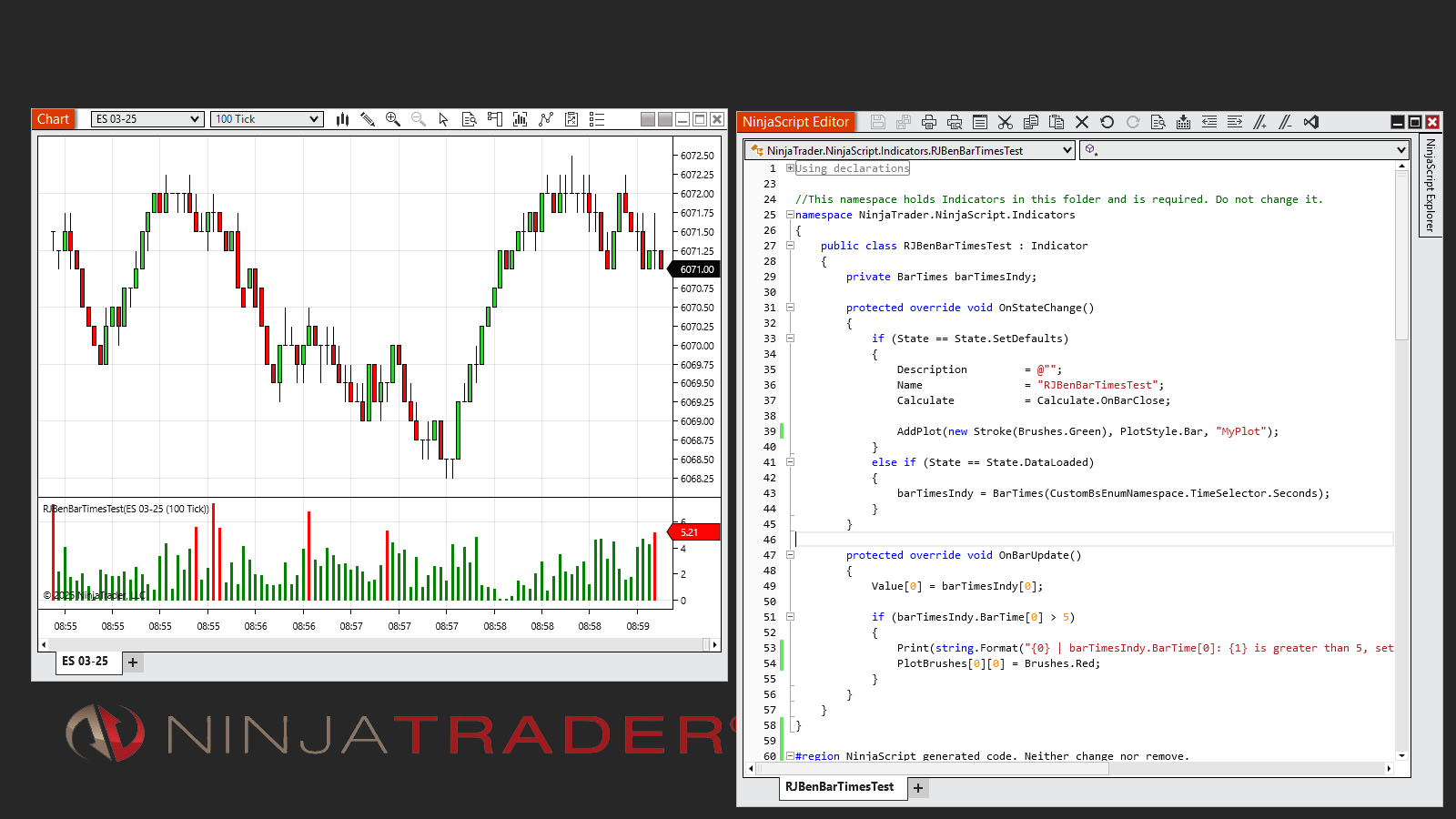
Task: Open the 100 Tick interval selector dropdown
Action: coord(268,119)
